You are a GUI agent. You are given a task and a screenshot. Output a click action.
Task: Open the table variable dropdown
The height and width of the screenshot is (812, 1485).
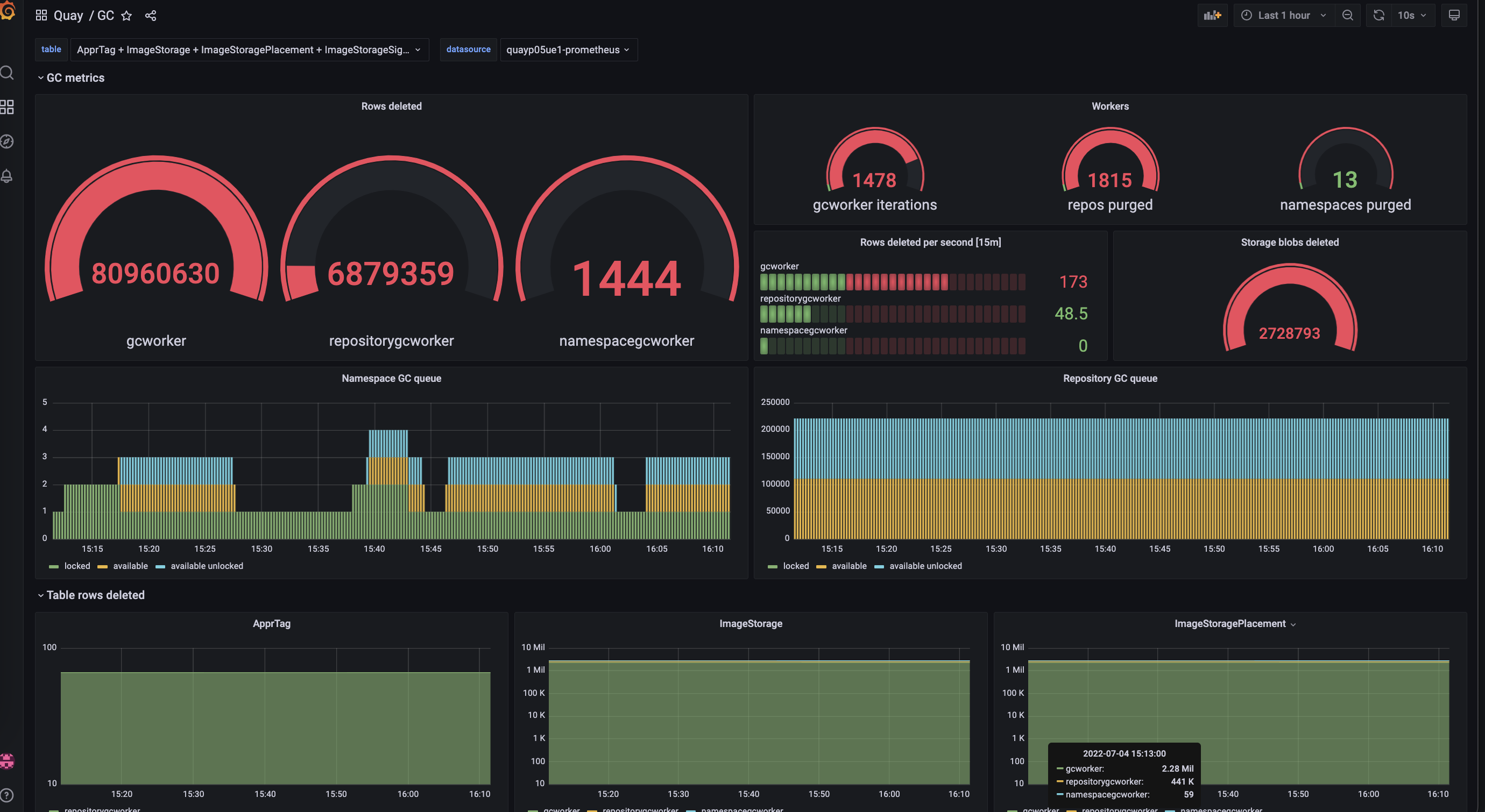click(250, 49)
